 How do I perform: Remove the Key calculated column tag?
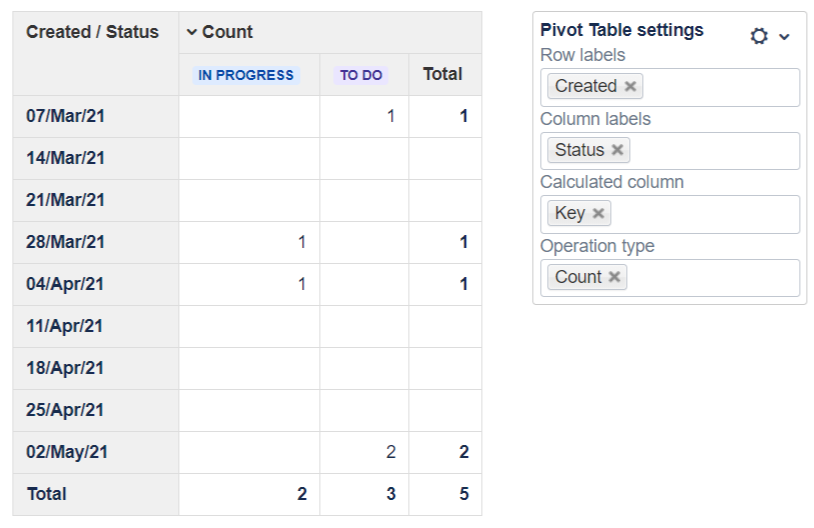coord(598,214)
